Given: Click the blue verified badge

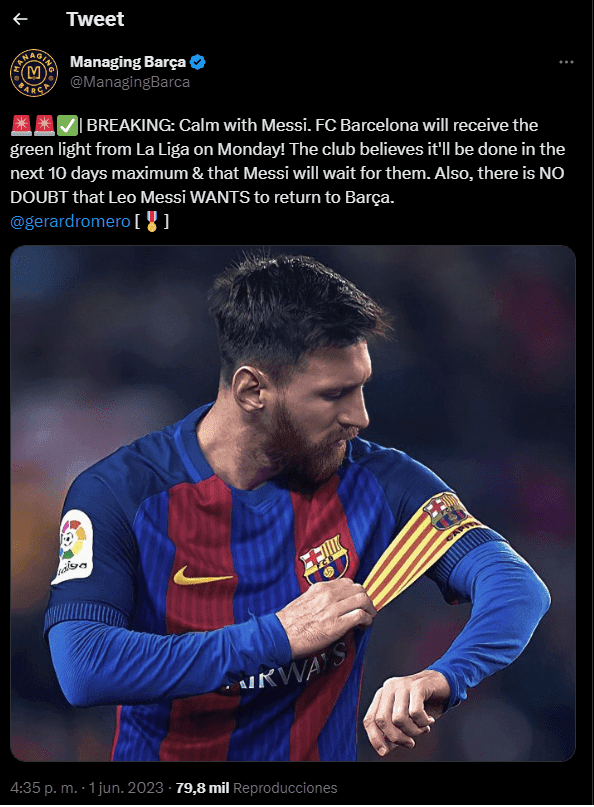Looking at the screenshot, I should coord(198,62).
